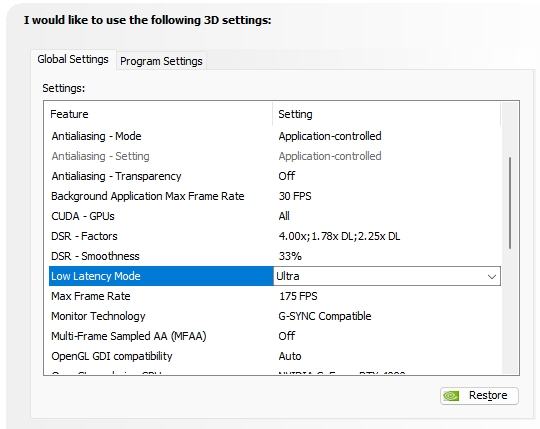540x429 pixels.
Task: Click the Restore button
Action: [479, 396]
